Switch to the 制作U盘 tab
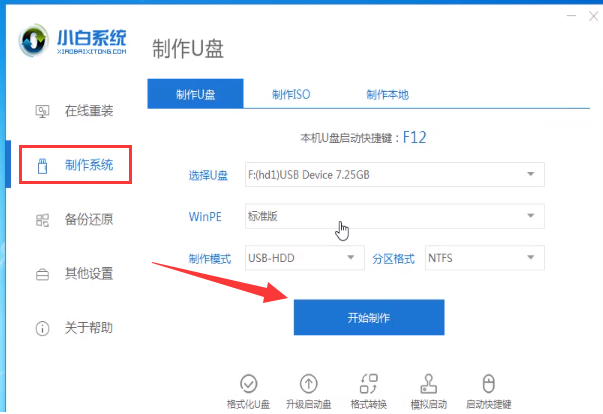The image size is (603, 414). (x=195, y=94)
